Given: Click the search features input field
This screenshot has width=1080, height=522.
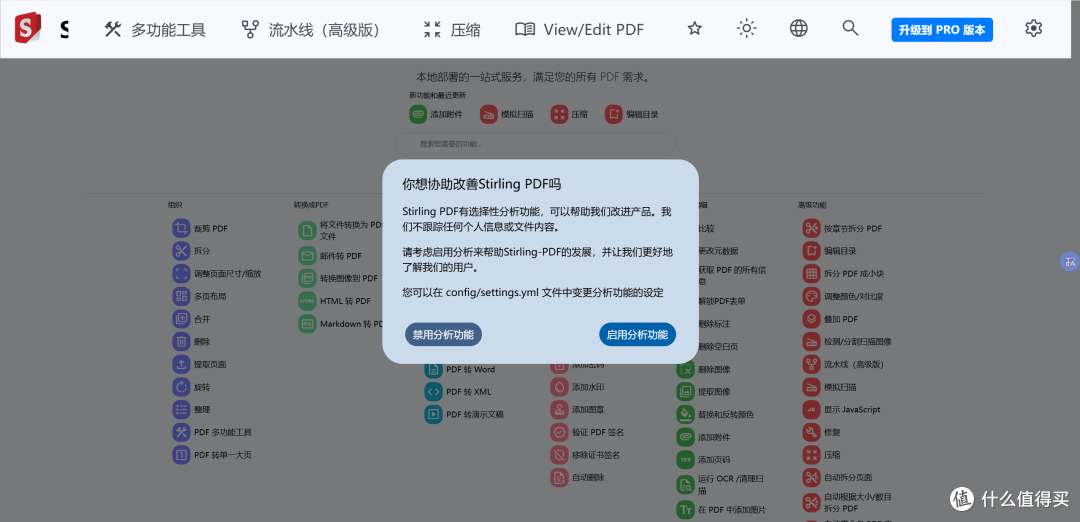Looking at the screenshot, I should (x=535, y=144).
